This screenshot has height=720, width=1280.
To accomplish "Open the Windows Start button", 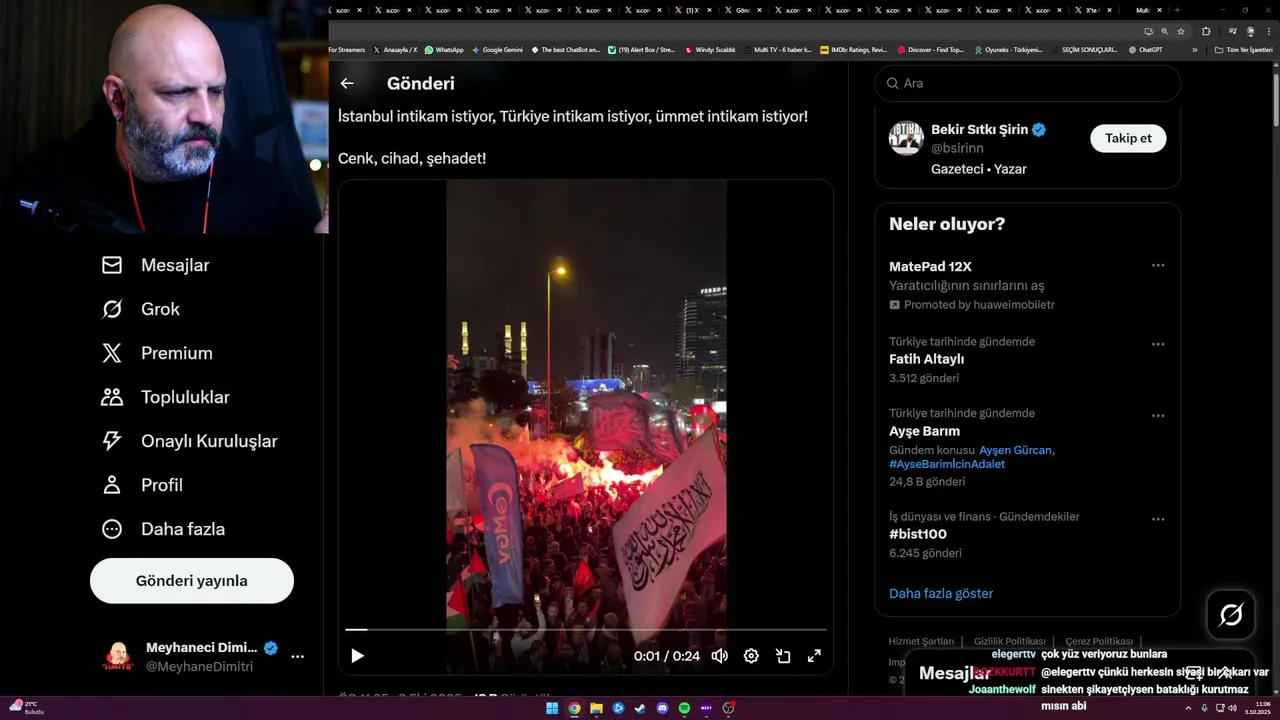I will click(551, 708).
